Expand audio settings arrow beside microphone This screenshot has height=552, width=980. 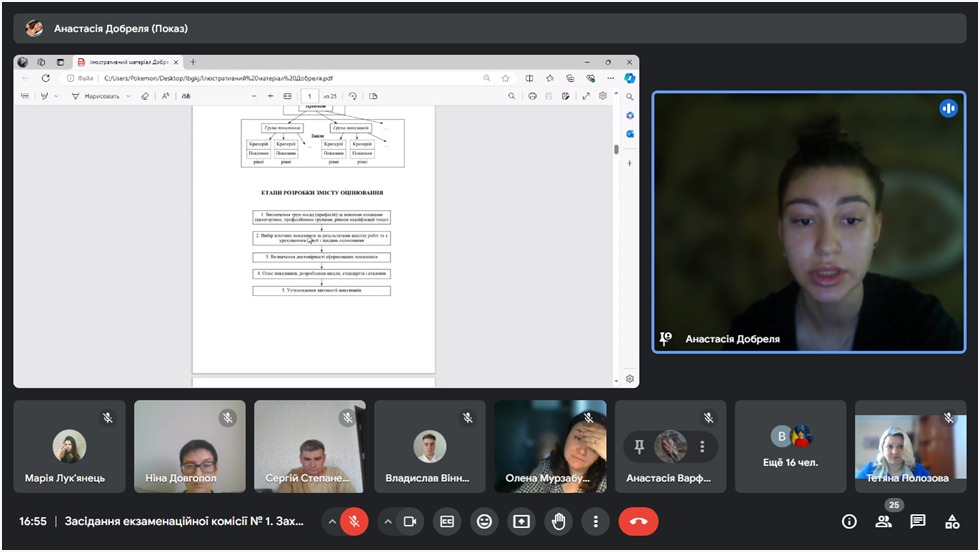(330, 521)
